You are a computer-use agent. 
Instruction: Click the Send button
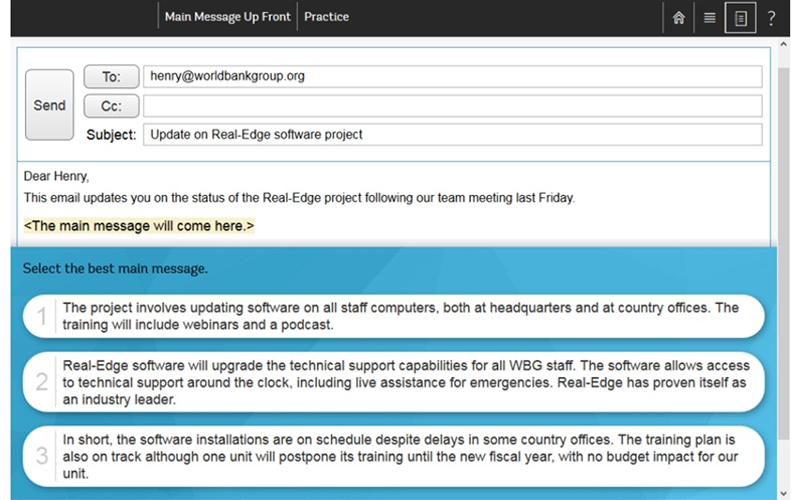tap(49, 105)
